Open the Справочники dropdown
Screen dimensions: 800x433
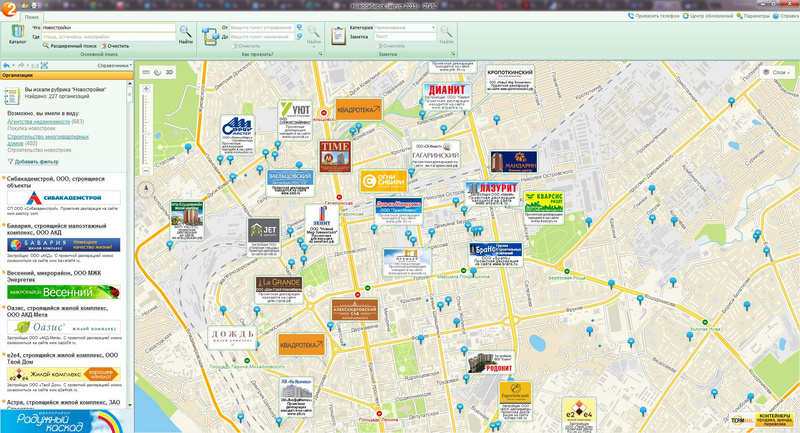click(x=114, y=66)
